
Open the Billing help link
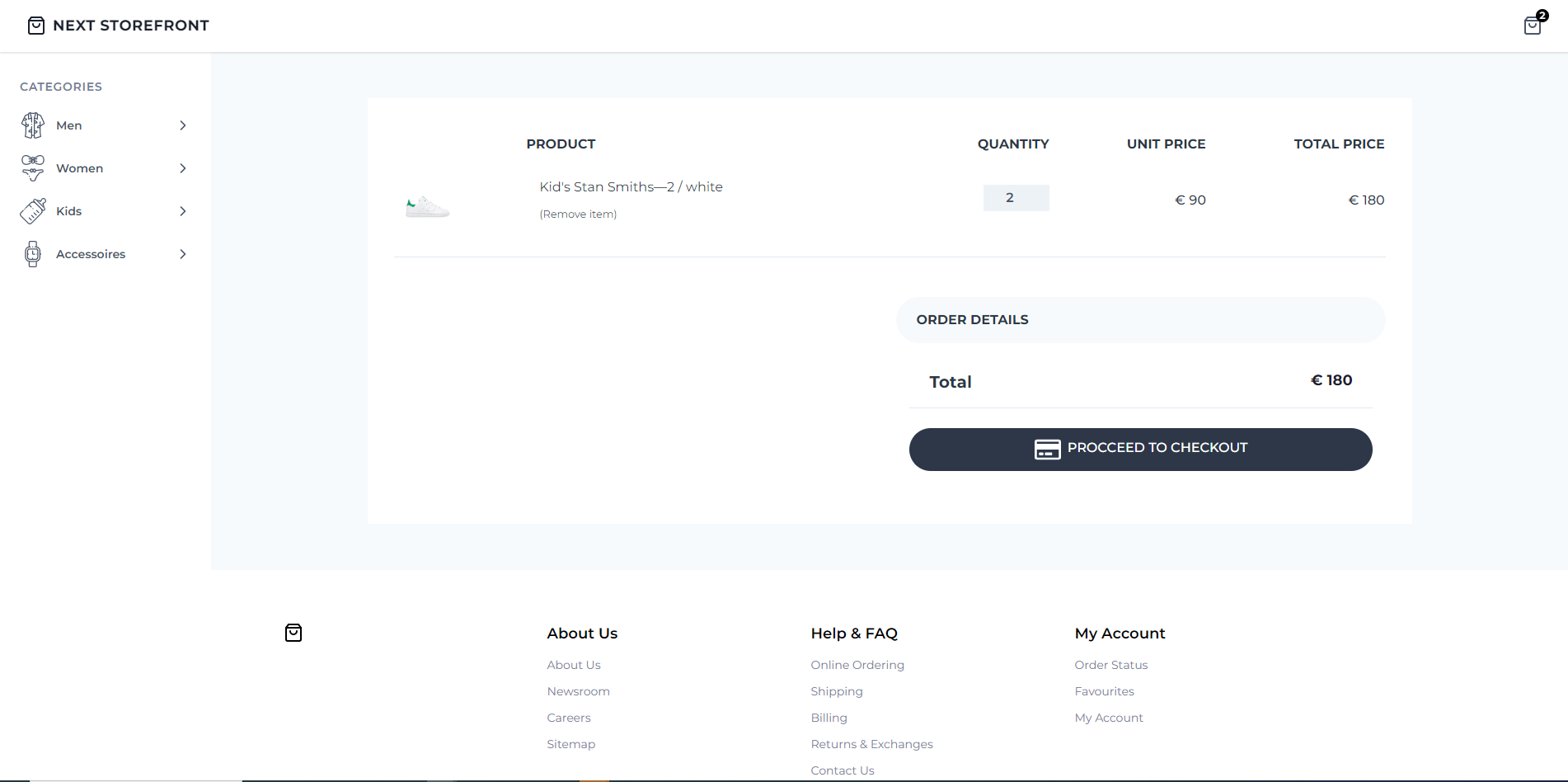coord(829,718)
